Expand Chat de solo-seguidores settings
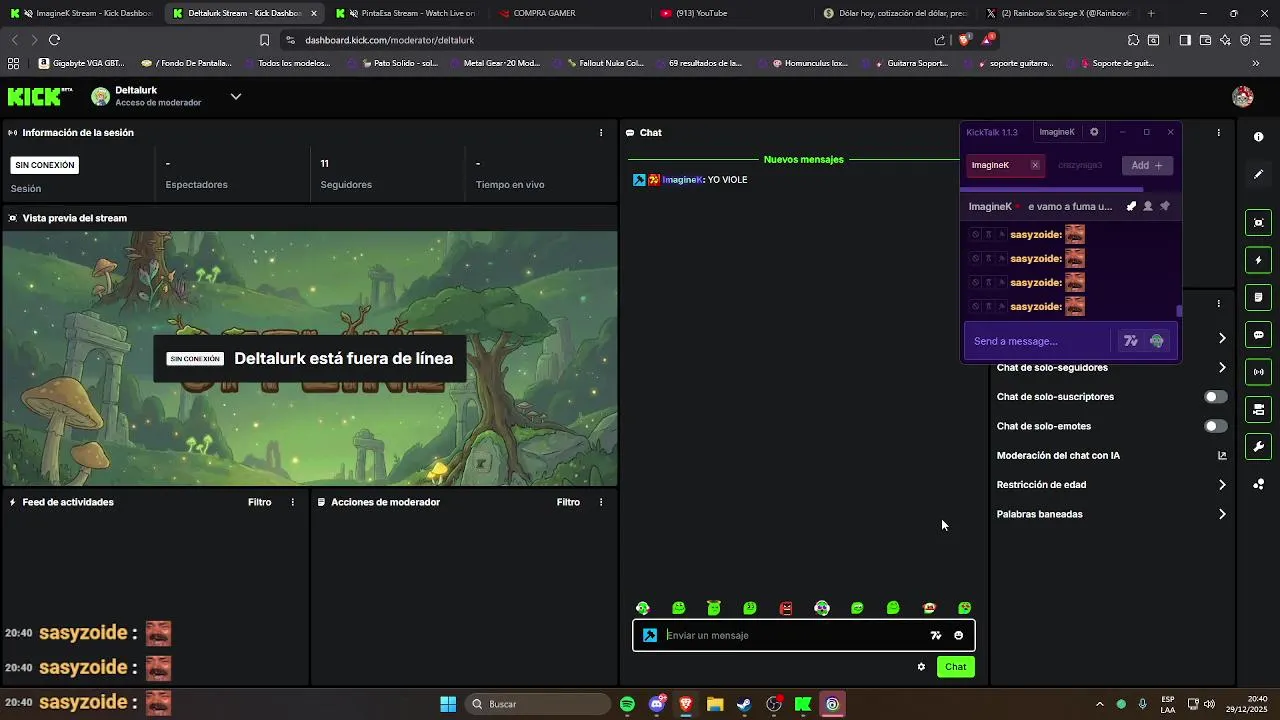 pos(1222,367)
